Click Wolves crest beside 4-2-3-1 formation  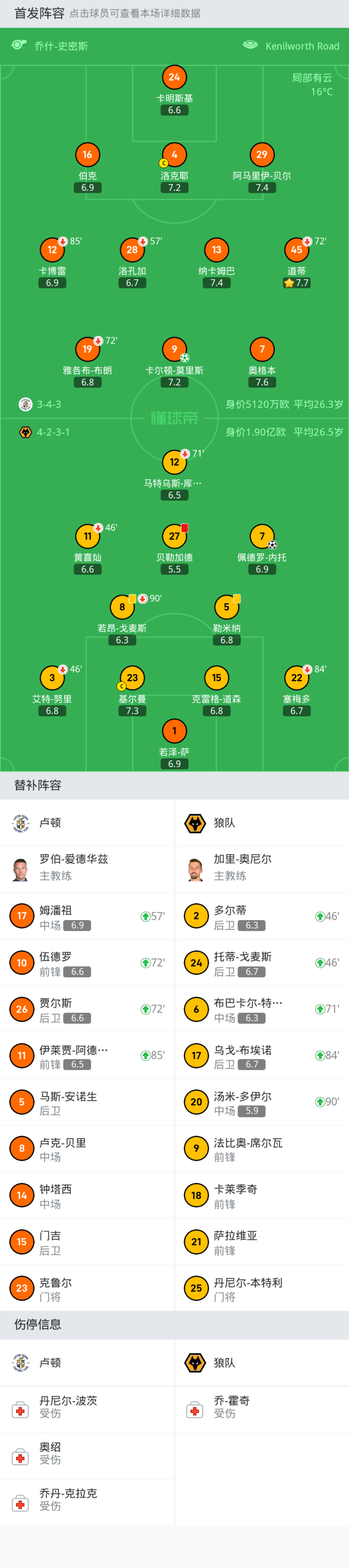26,432
